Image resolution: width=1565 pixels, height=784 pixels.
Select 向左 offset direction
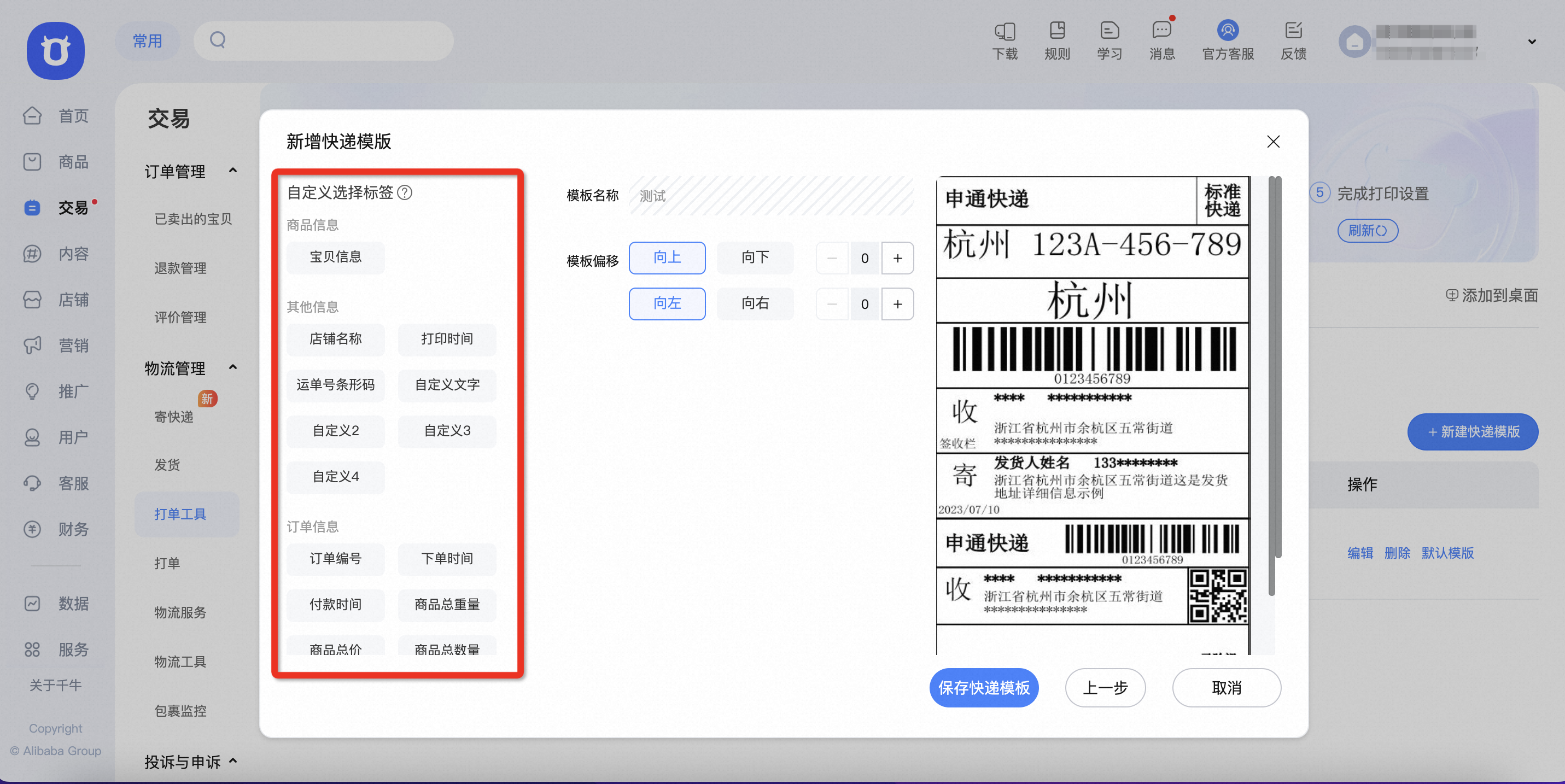pyautogui.click(x=667, y=303)
